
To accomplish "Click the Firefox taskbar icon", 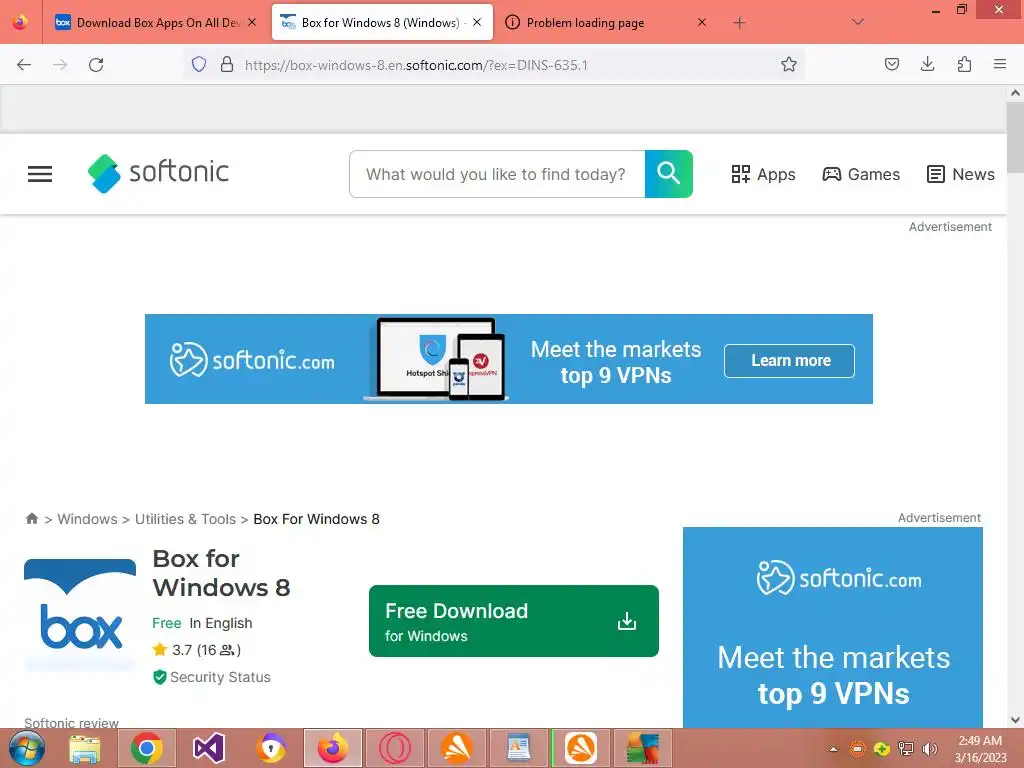I will [332, 748].
